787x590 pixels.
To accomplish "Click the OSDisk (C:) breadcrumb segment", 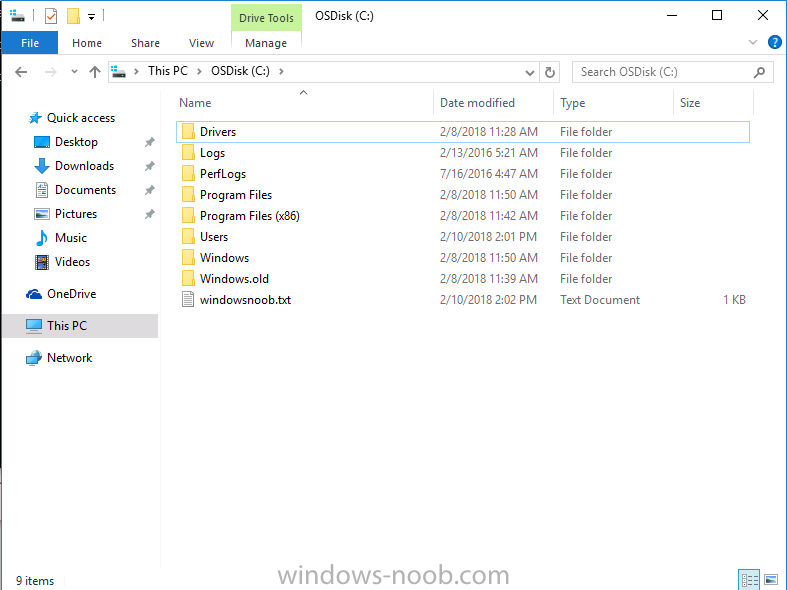I will click(x=240, y=71).
